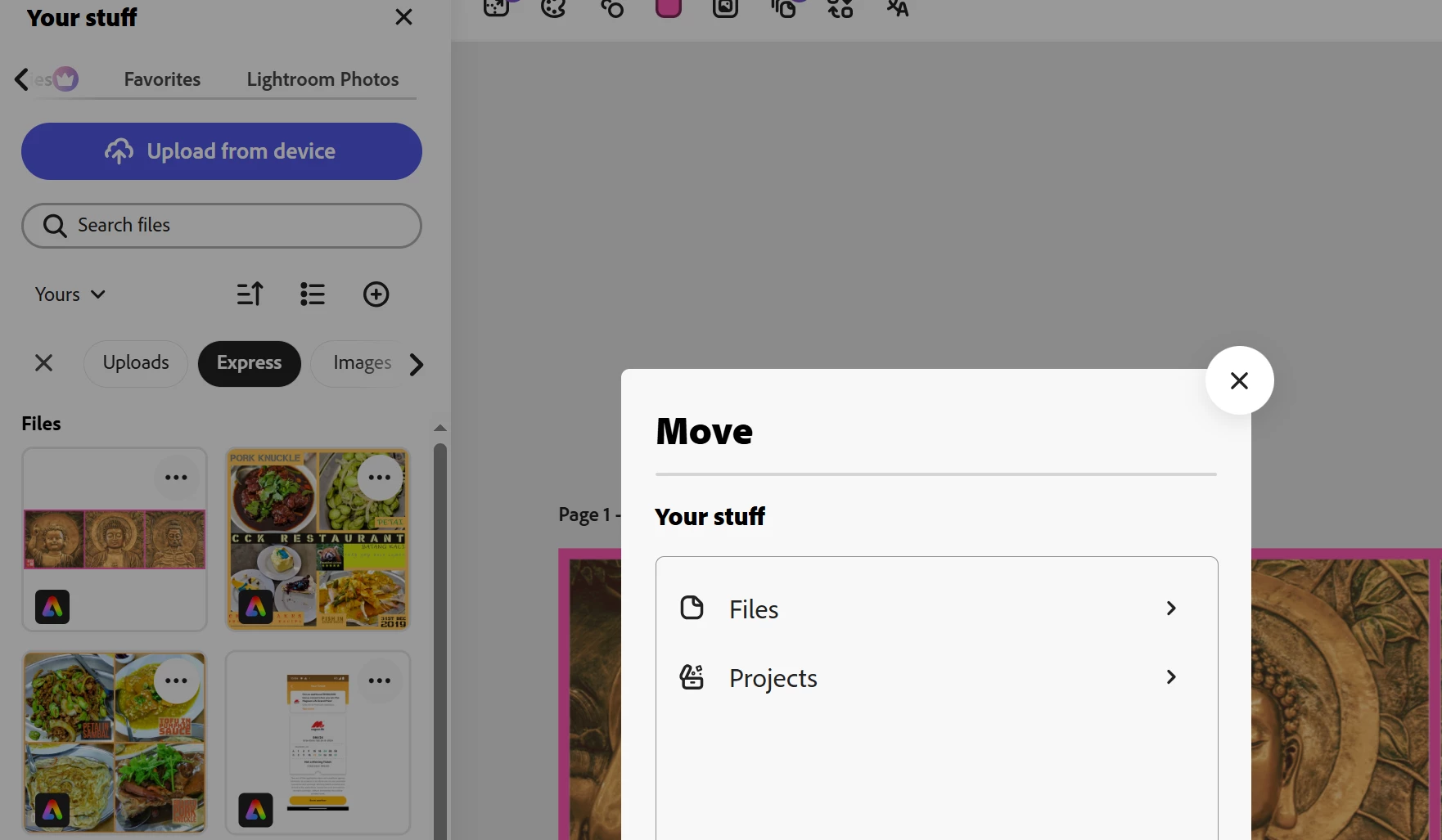Image resolution: width=1442 pixels, height=840 pixels.
Task: Open more options on the Buddha collage file
Action: coord(177,478)
